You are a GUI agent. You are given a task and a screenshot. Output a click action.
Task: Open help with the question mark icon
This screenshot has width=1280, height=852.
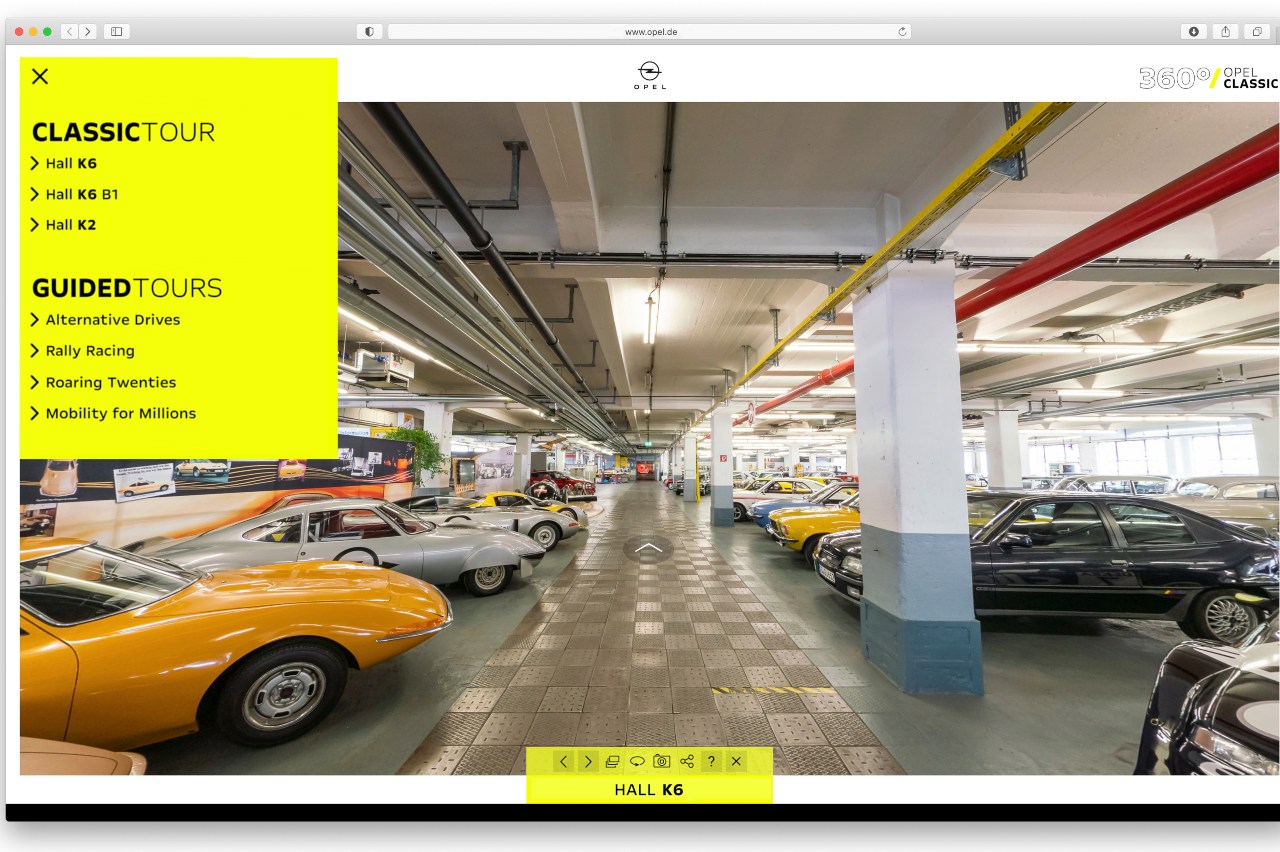click(x=711, y=762)
